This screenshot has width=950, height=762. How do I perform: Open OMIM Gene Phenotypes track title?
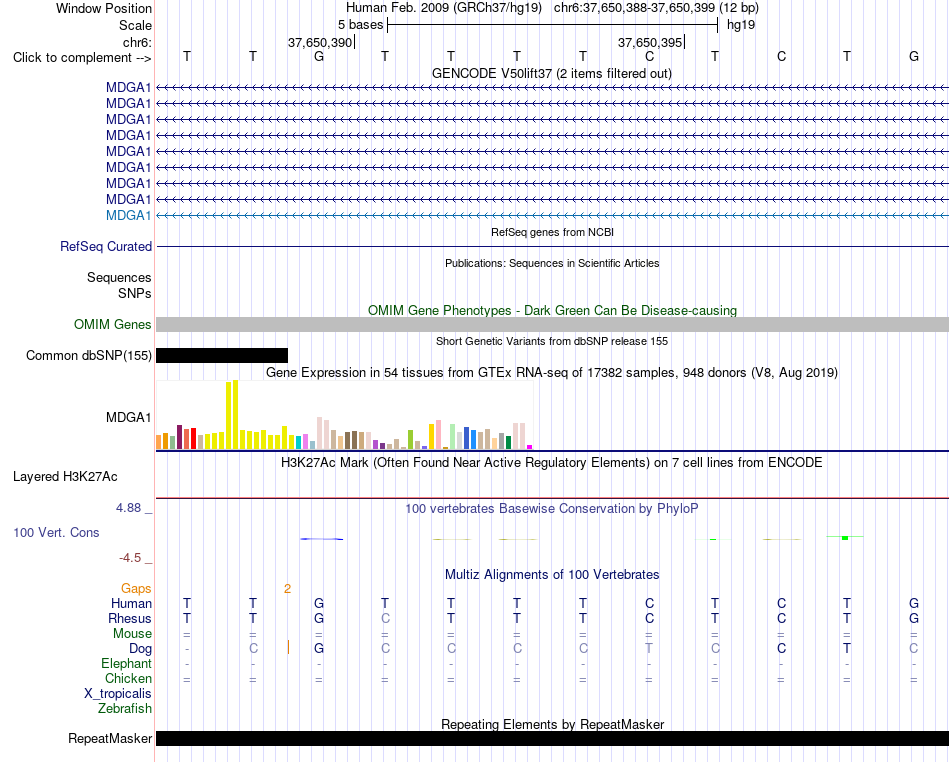(x=552, y=310)
